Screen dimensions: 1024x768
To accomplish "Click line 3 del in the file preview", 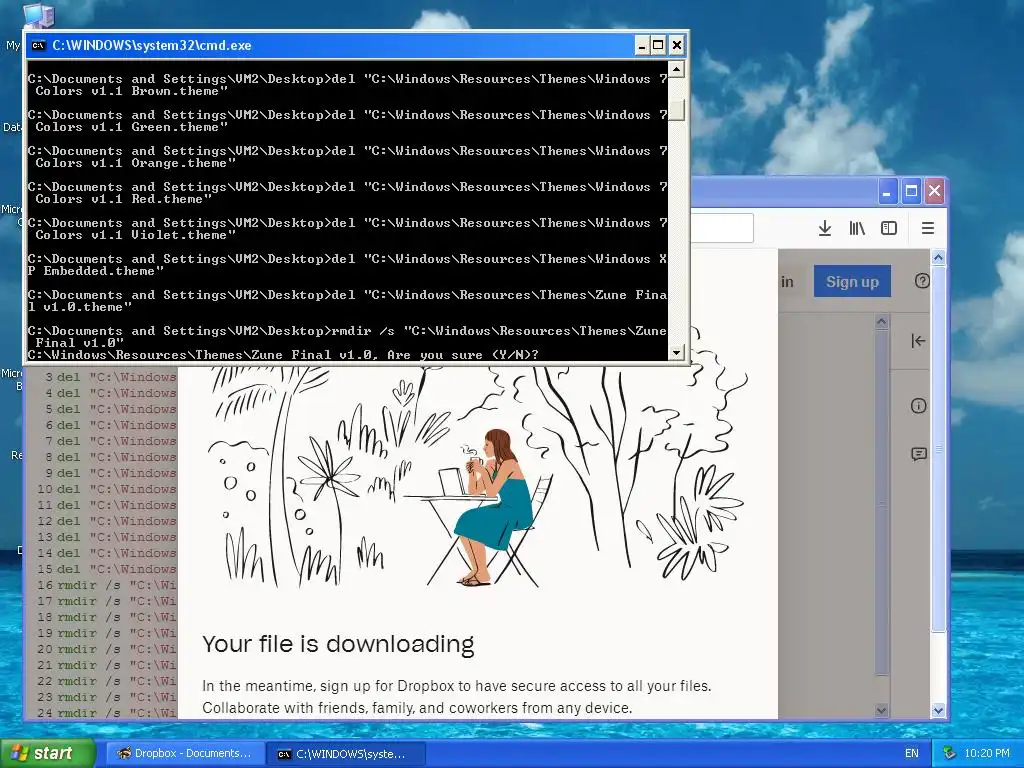I will click(x=110, y=377).
